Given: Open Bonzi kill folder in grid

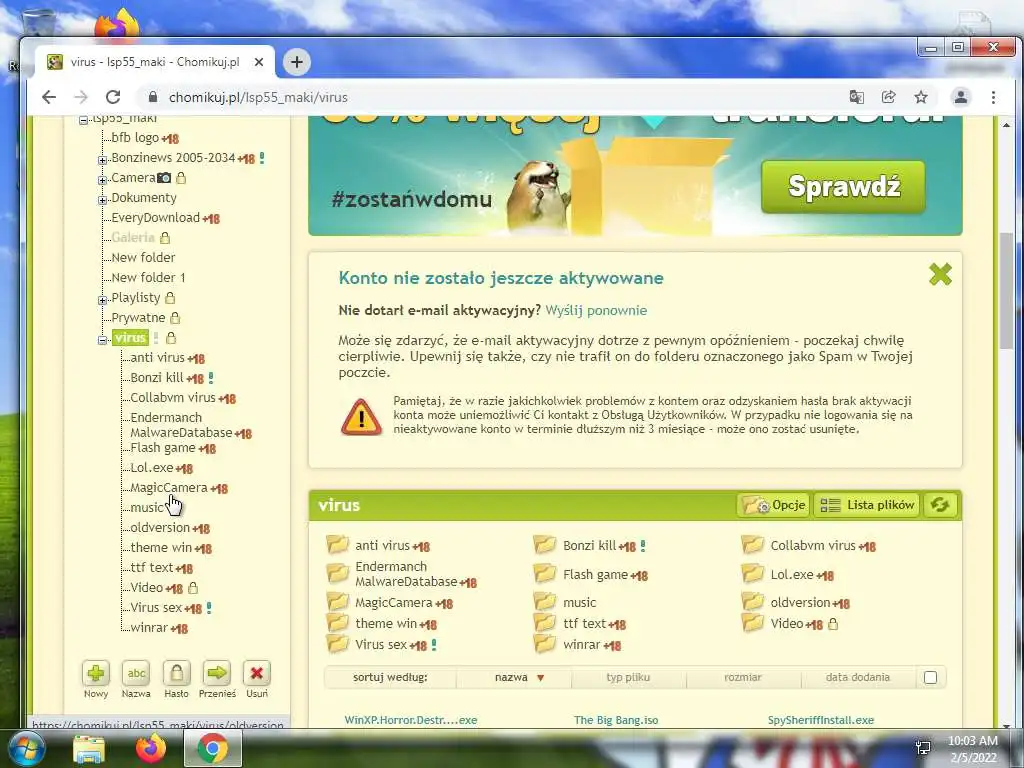Looking at the screenshot, I should pyautogui.click(x=589, y=545).
